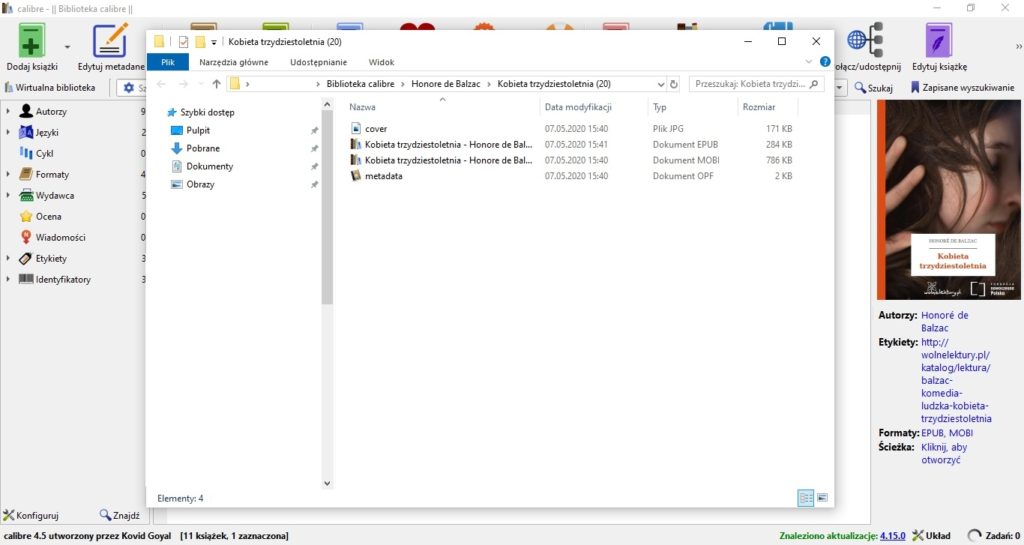This screenshot has width=1024, height=545.
Task: Open the Udostępnianie ribbon tab
Action: tap(319, 62)
